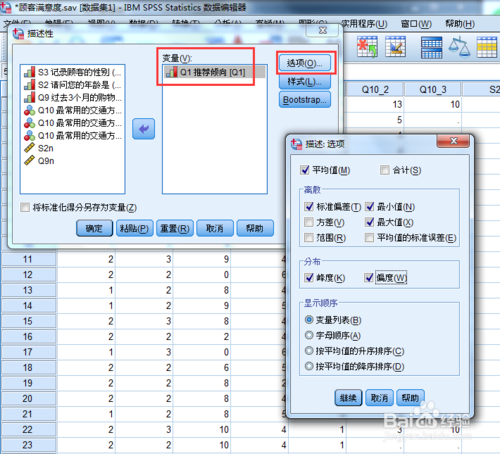Image resolution: width=500 pixels, height=454 pixels.
Task: Select row header 20 in data grid
Action: 28,399
